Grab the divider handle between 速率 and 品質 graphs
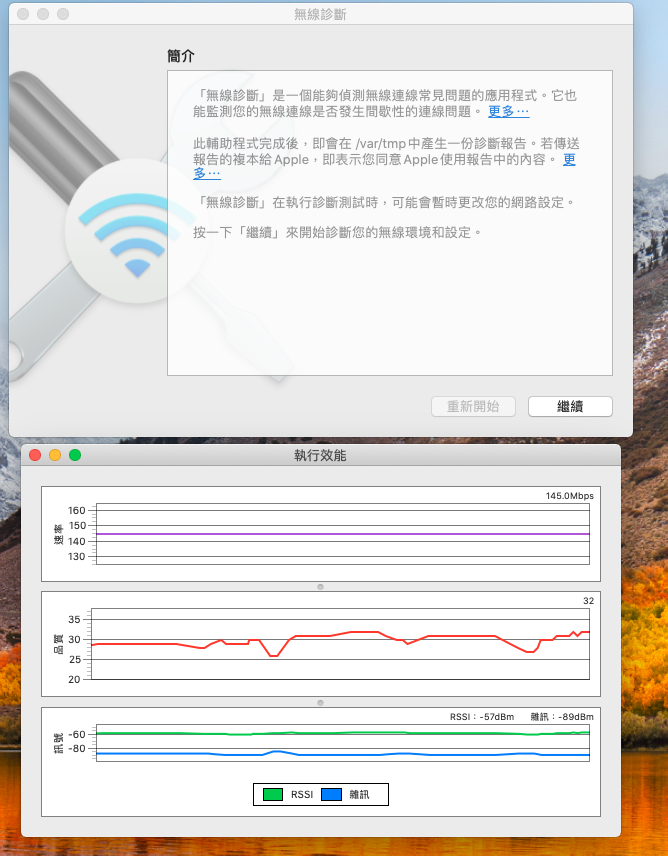The image size is (668, 856). pyautogui.click(x=320, y=587)
